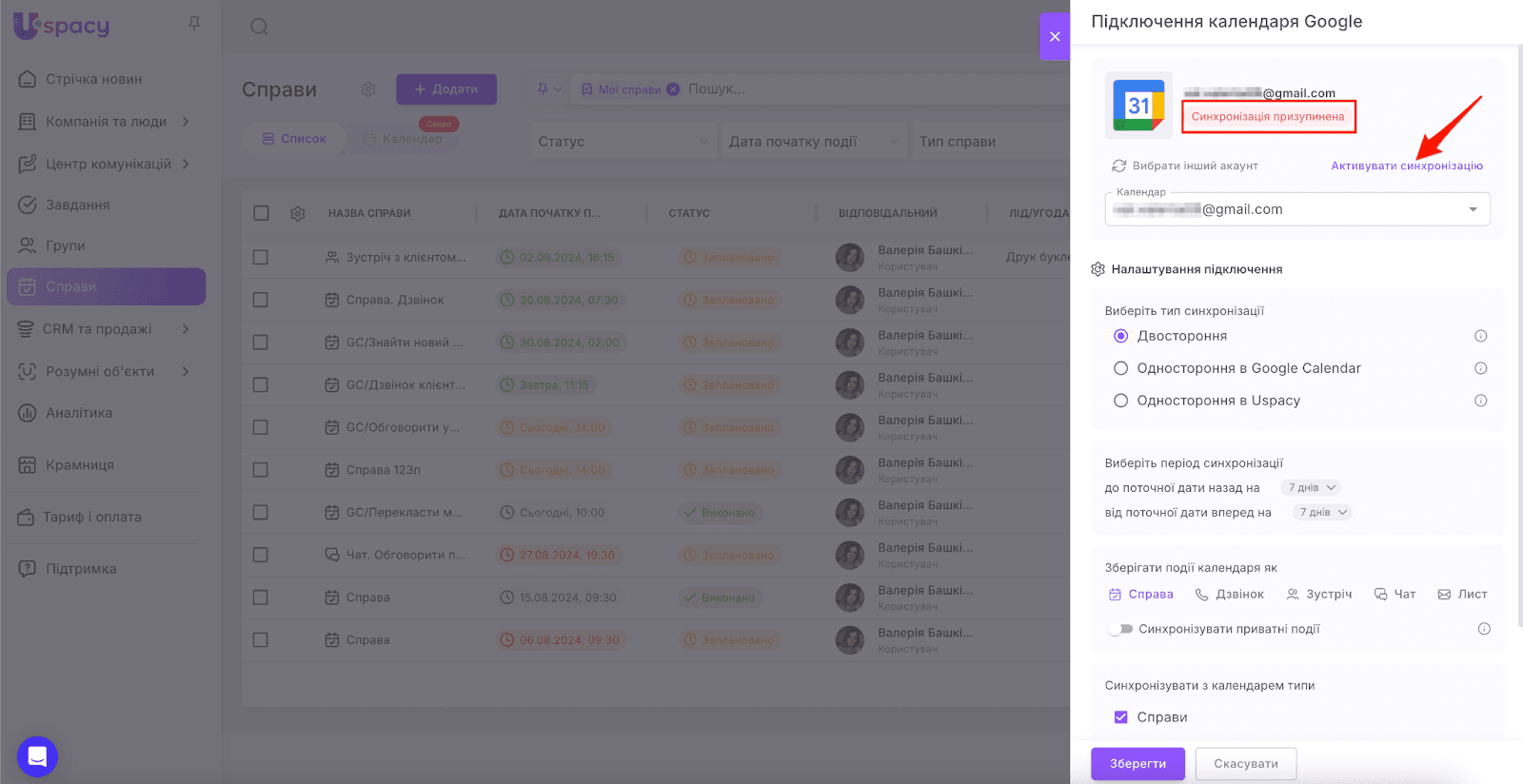Select Одностороння в Uspacy option

point(1121,401)
